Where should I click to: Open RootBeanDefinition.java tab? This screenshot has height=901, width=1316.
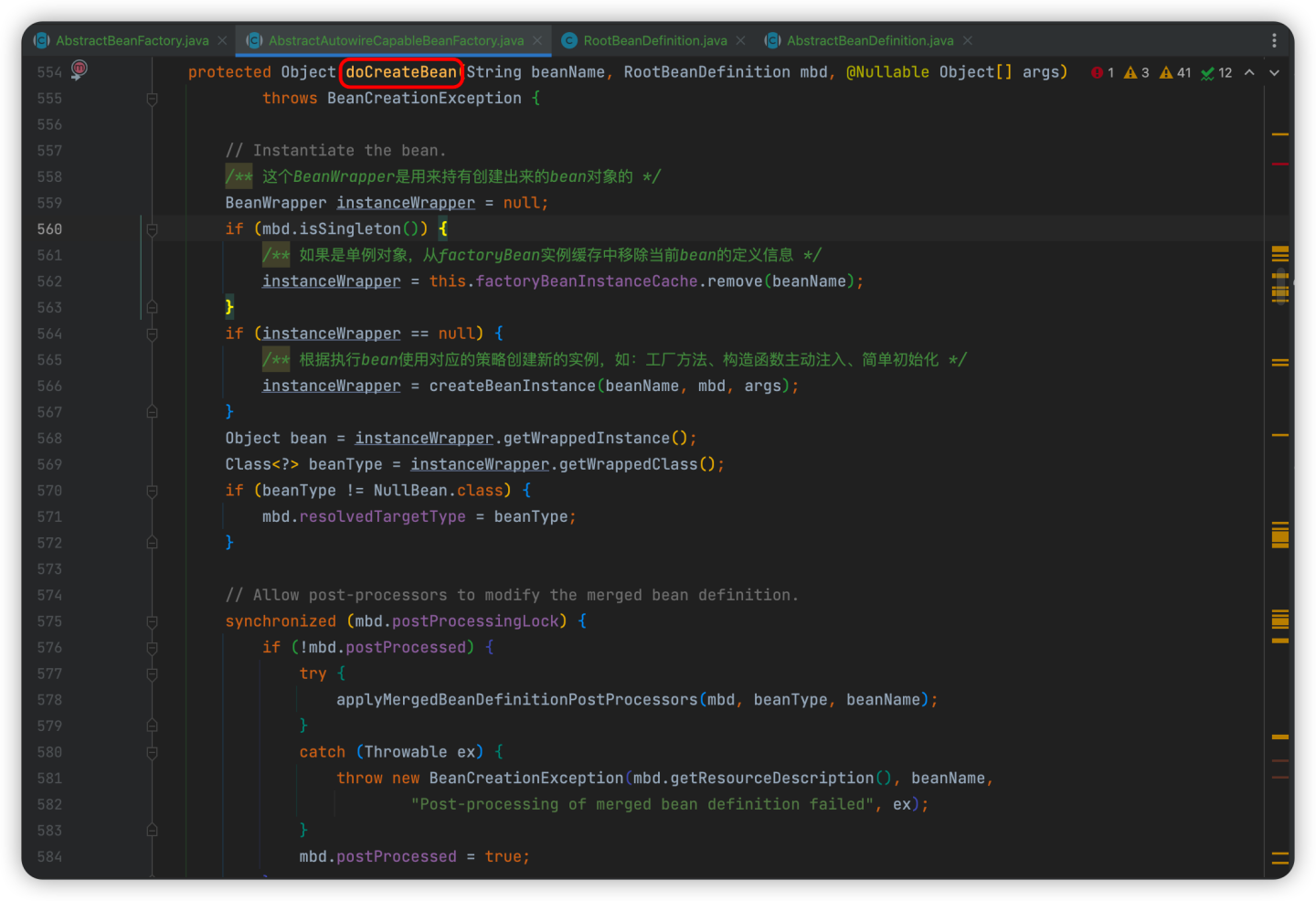(x=655, y=40)
